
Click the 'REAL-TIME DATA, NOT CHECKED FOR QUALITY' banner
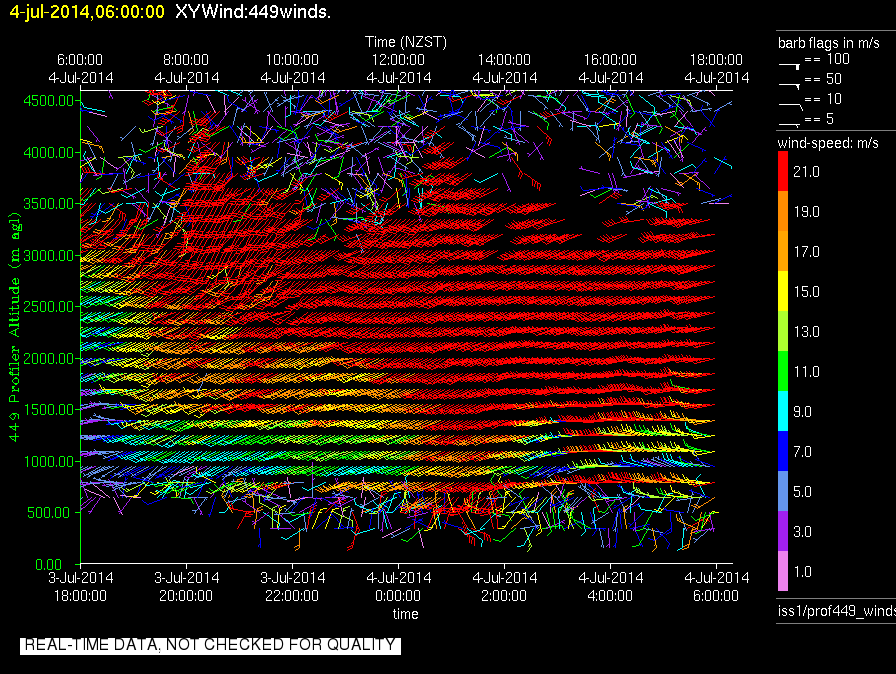tap(210, 645)
